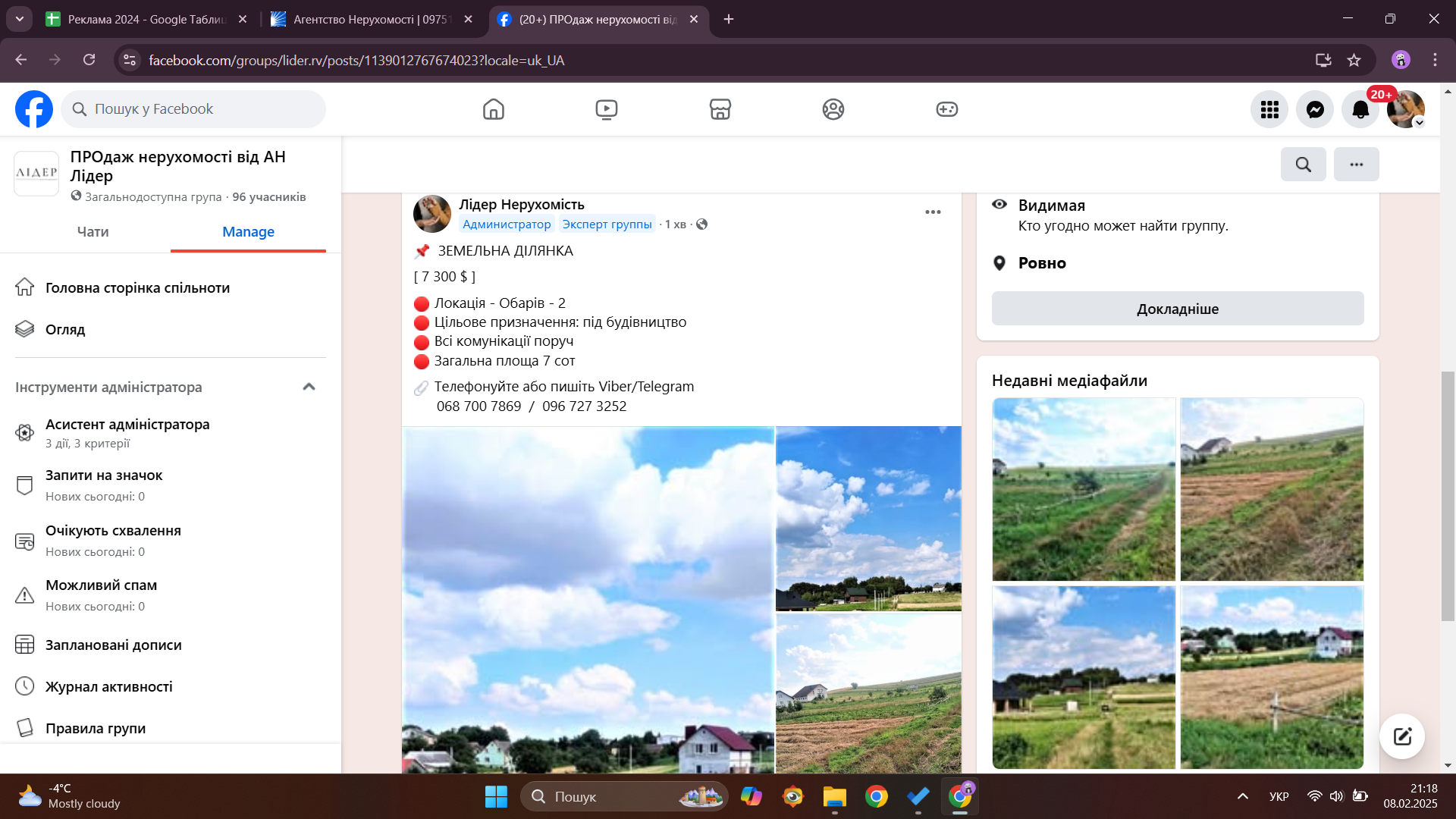Open the account profile dropdown

click(1407, 109)
